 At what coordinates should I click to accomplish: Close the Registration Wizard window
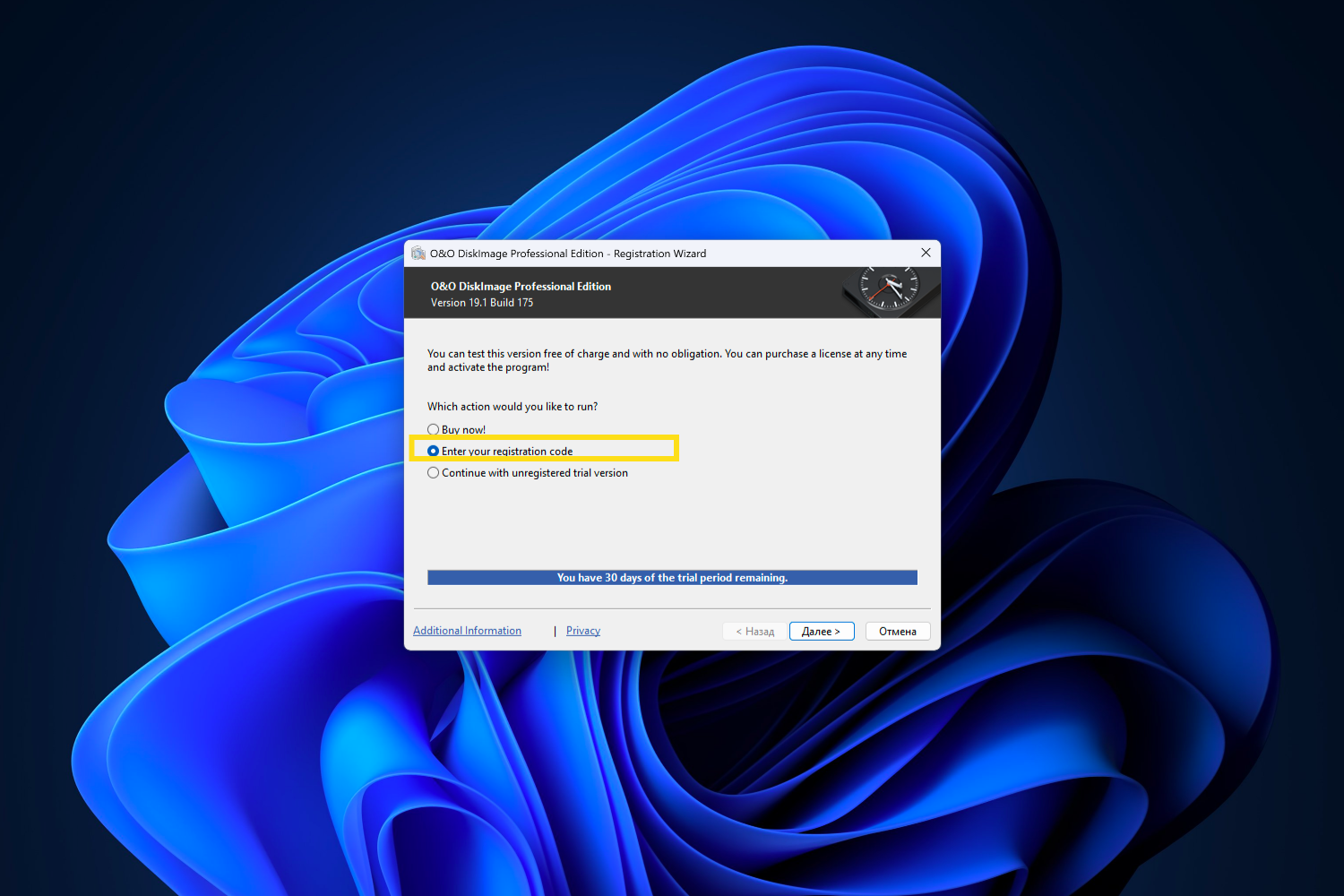pyautogui.click(x=926, y=253)
